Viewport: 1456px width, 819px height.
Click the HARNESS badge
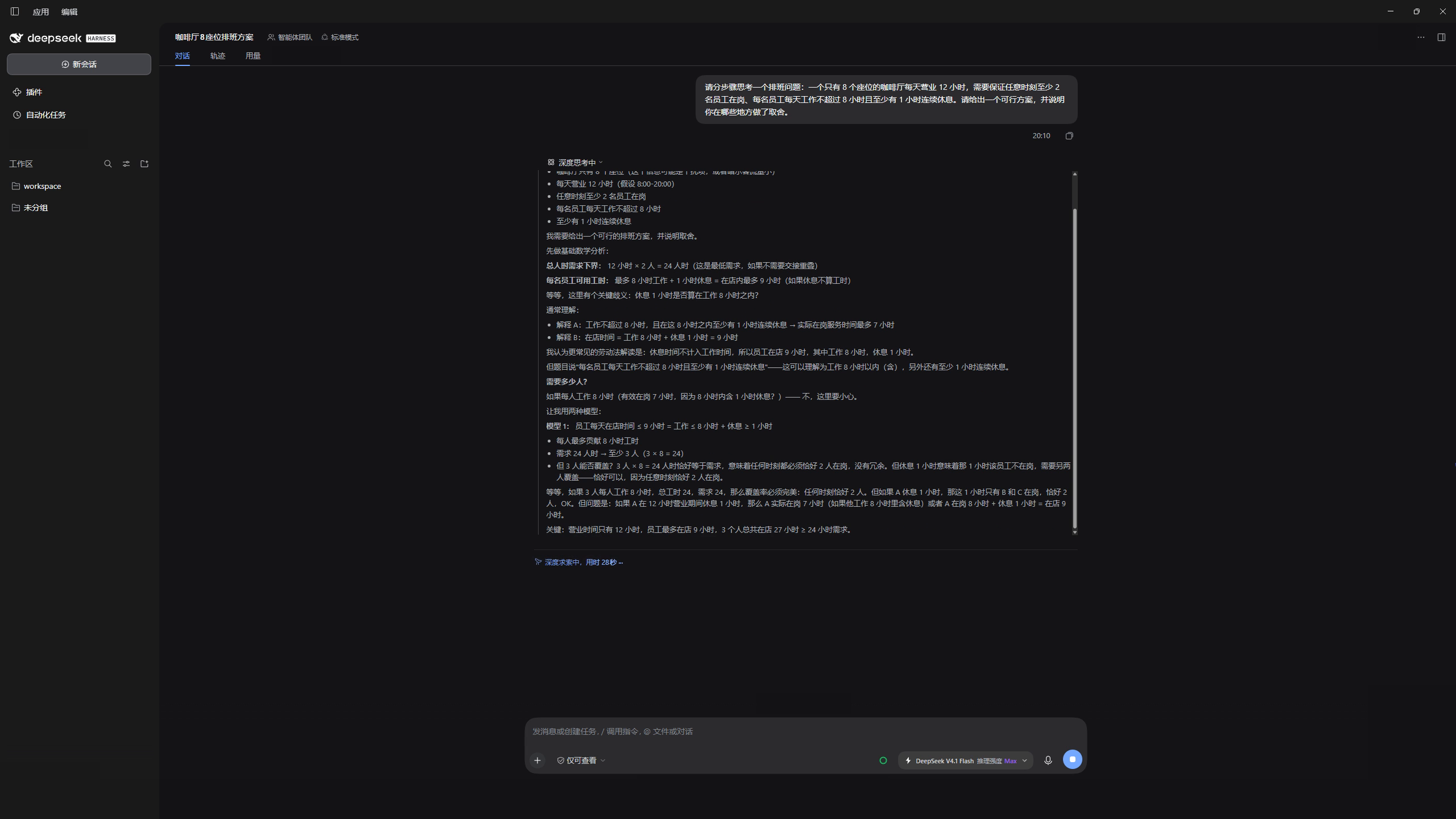pos(101,39)
